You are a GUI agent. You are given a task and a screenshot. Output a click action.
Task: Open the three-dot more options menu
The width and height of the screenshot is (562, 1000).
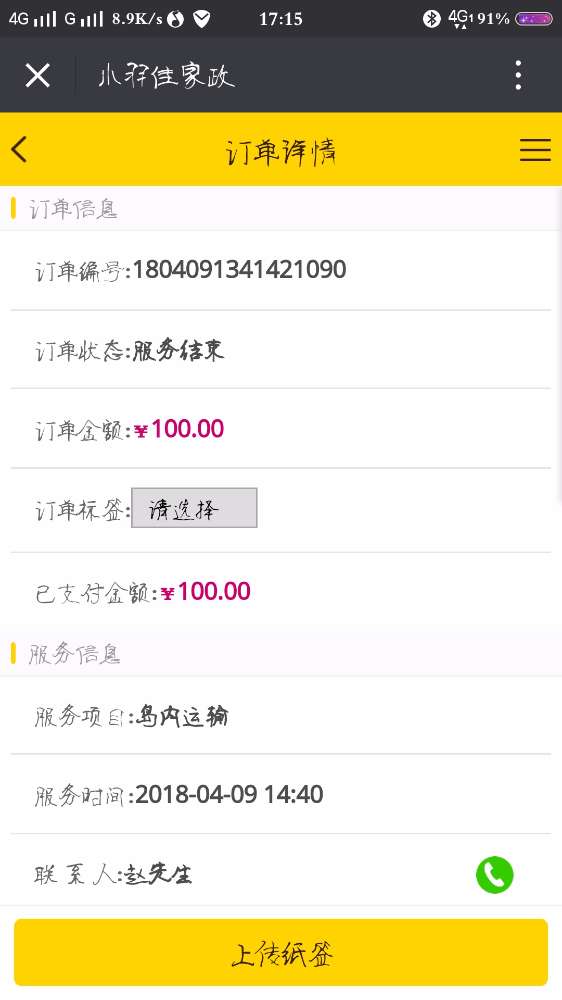point(519,75)
